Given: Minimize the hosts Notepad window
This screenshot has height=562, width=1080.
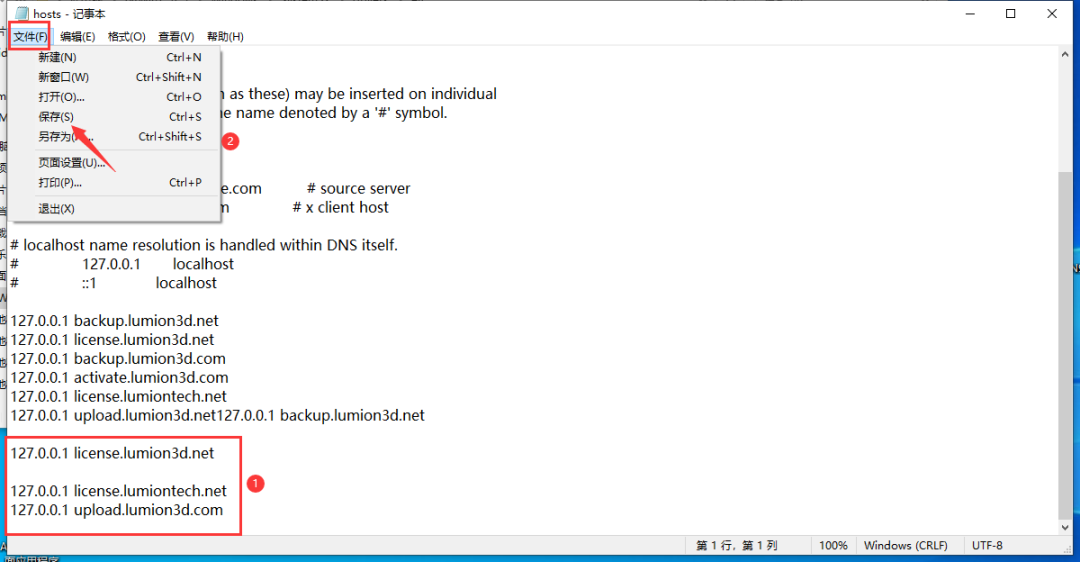Looking at the screenshot, I should pos(966,14).
